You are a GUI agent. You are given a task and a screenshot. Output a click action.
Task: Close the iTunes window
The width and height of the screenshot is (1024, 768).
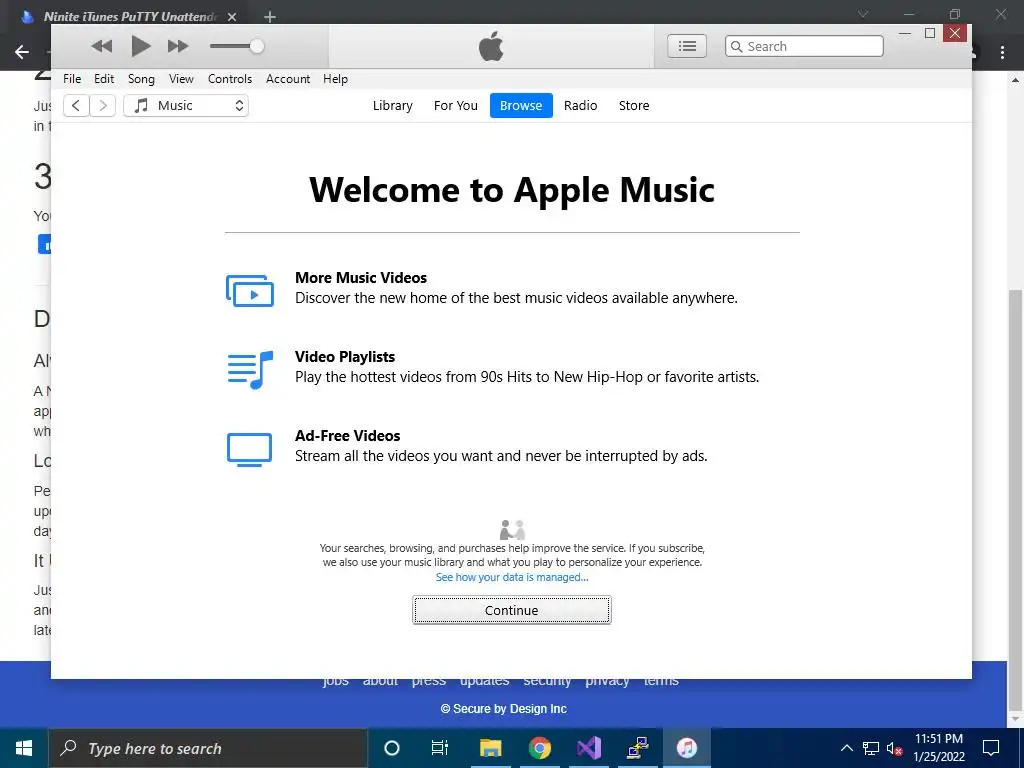955,33
